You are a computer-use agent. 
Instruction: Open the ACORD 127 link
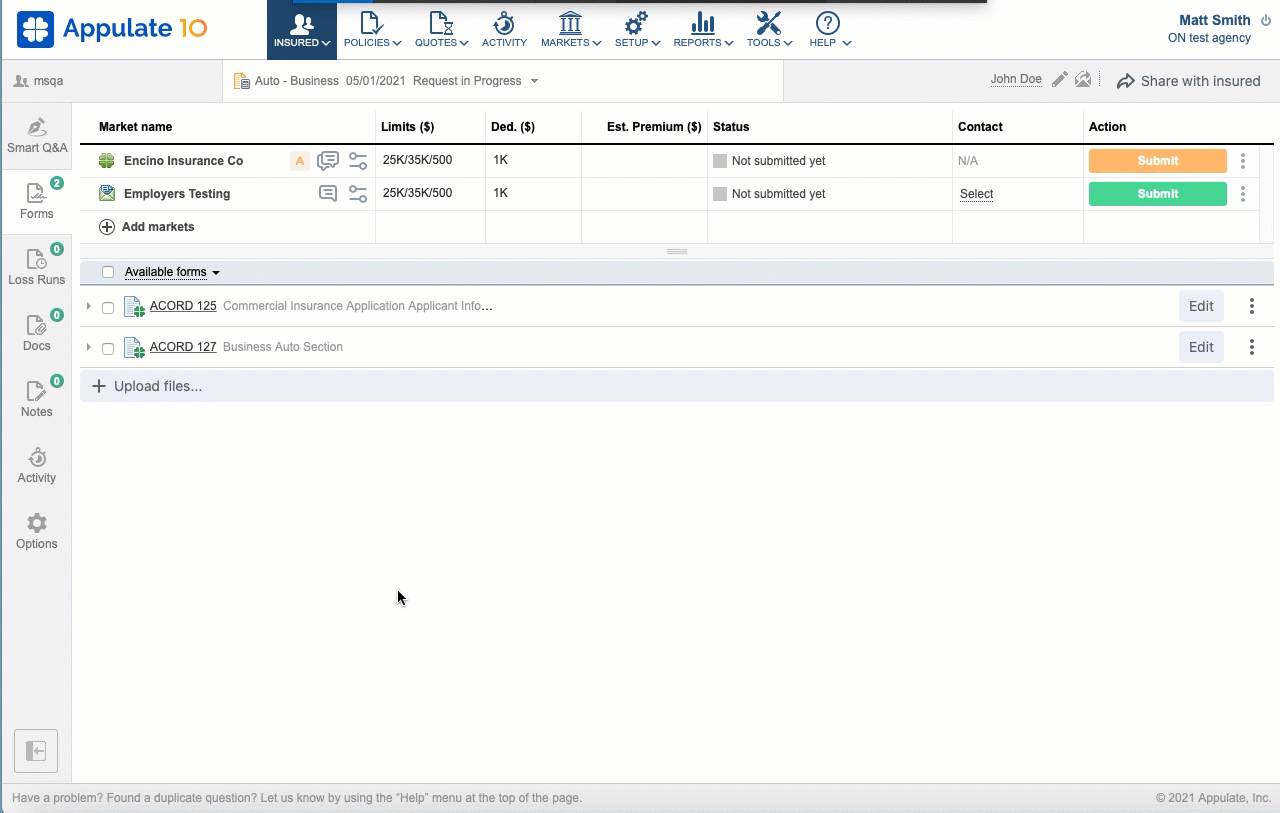[x=183, y=347]
